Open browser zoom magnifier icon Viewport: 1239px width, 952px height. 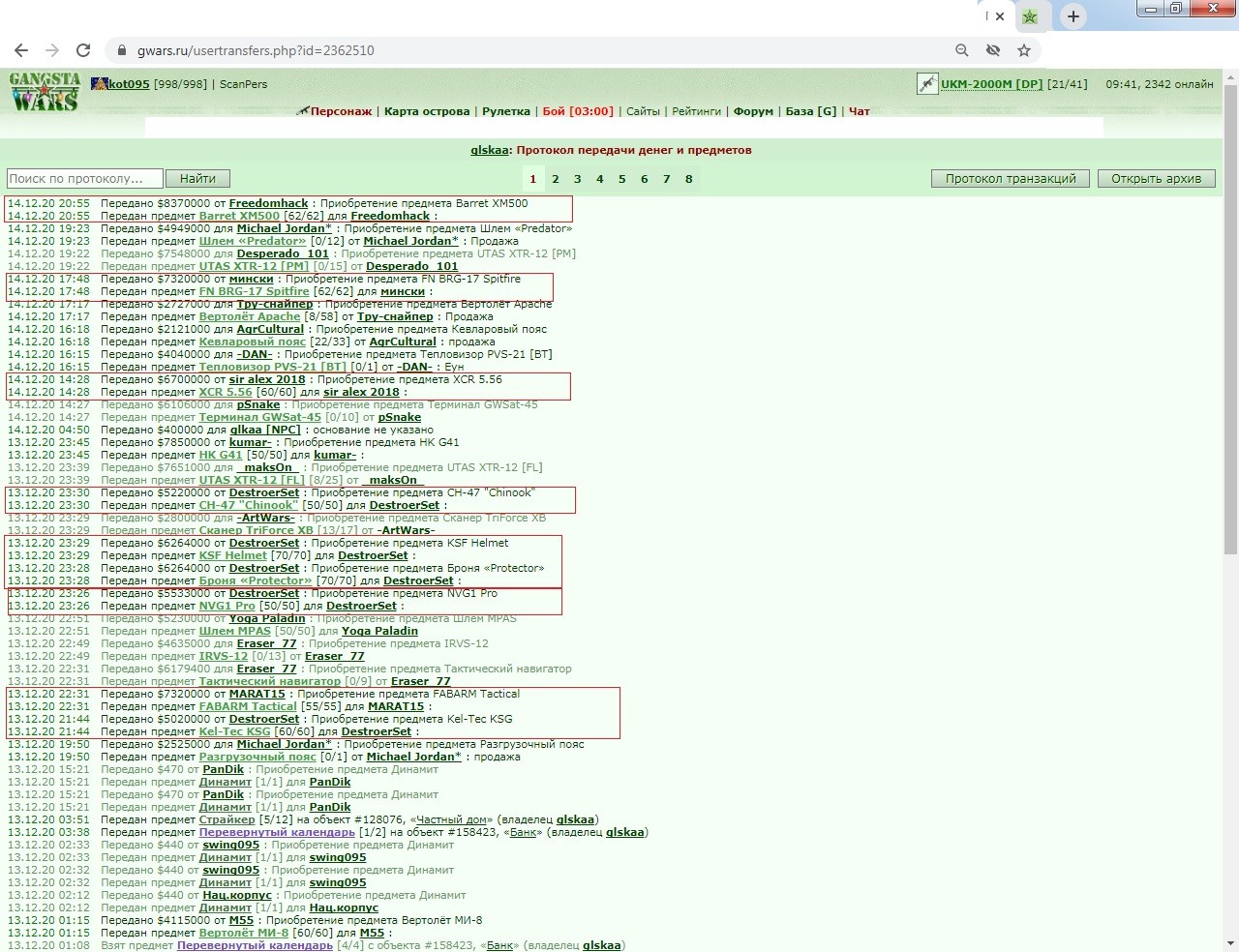[x=961, y=50]
